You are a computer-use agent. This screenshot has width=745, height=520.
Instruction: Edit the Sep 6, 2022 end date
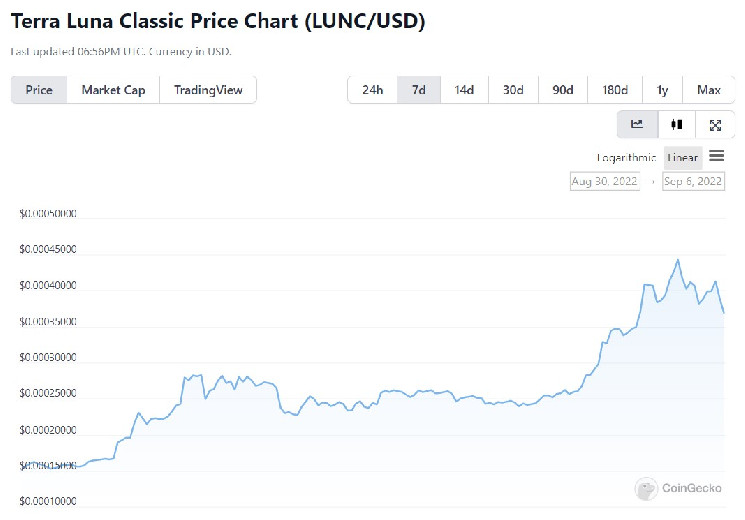click(x=694, y=181)
